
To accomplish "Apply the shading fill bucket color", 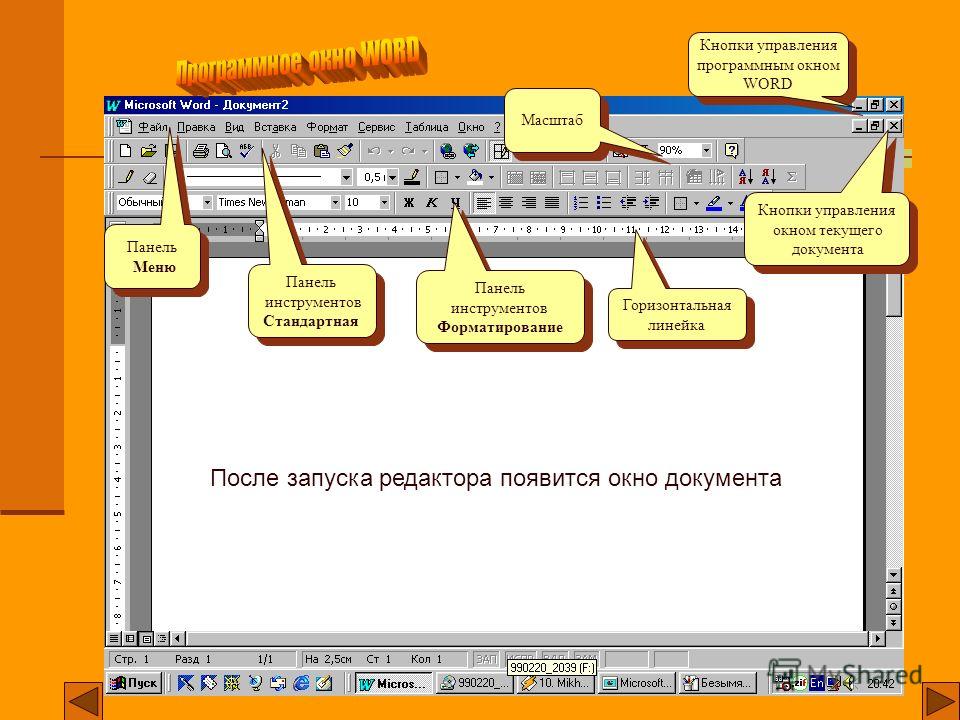I will pyautogui.click(x=476, y=177).
